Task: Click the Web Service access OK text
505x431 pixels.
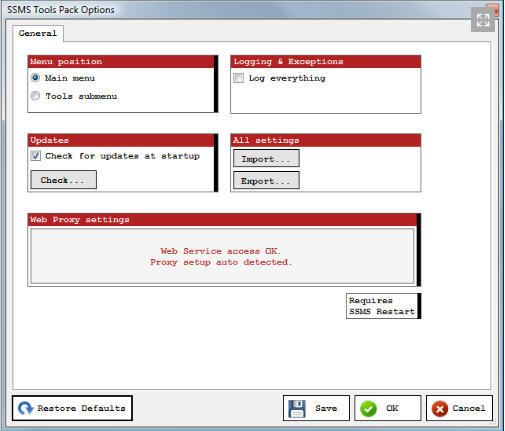Action: [220, 251]
